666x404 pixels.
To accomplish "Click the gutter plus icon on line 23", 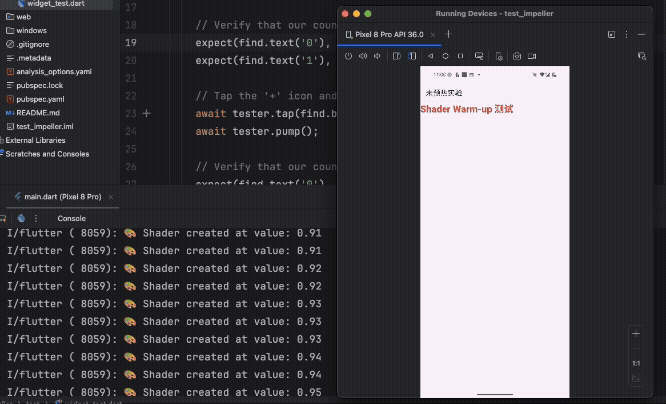I will point(147,113).
